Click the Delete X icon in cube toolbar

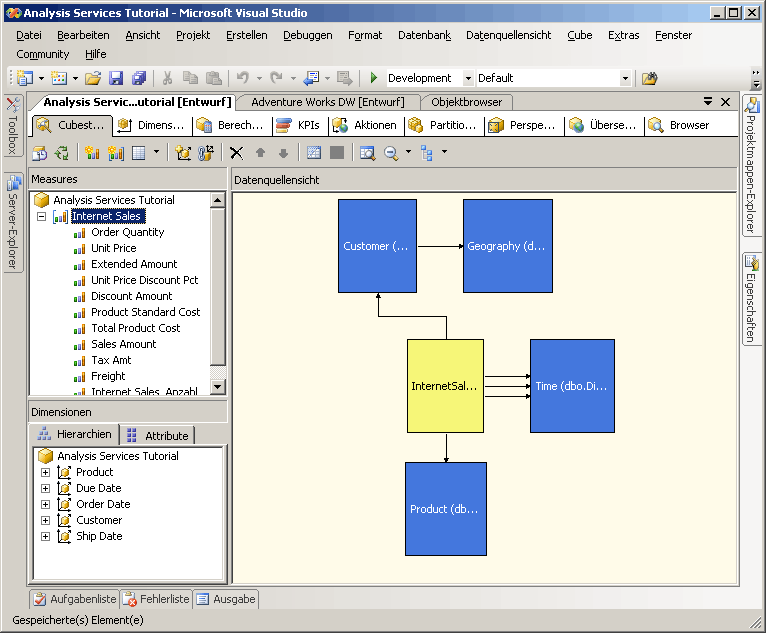pyautogui.click(x=236, y=153)
